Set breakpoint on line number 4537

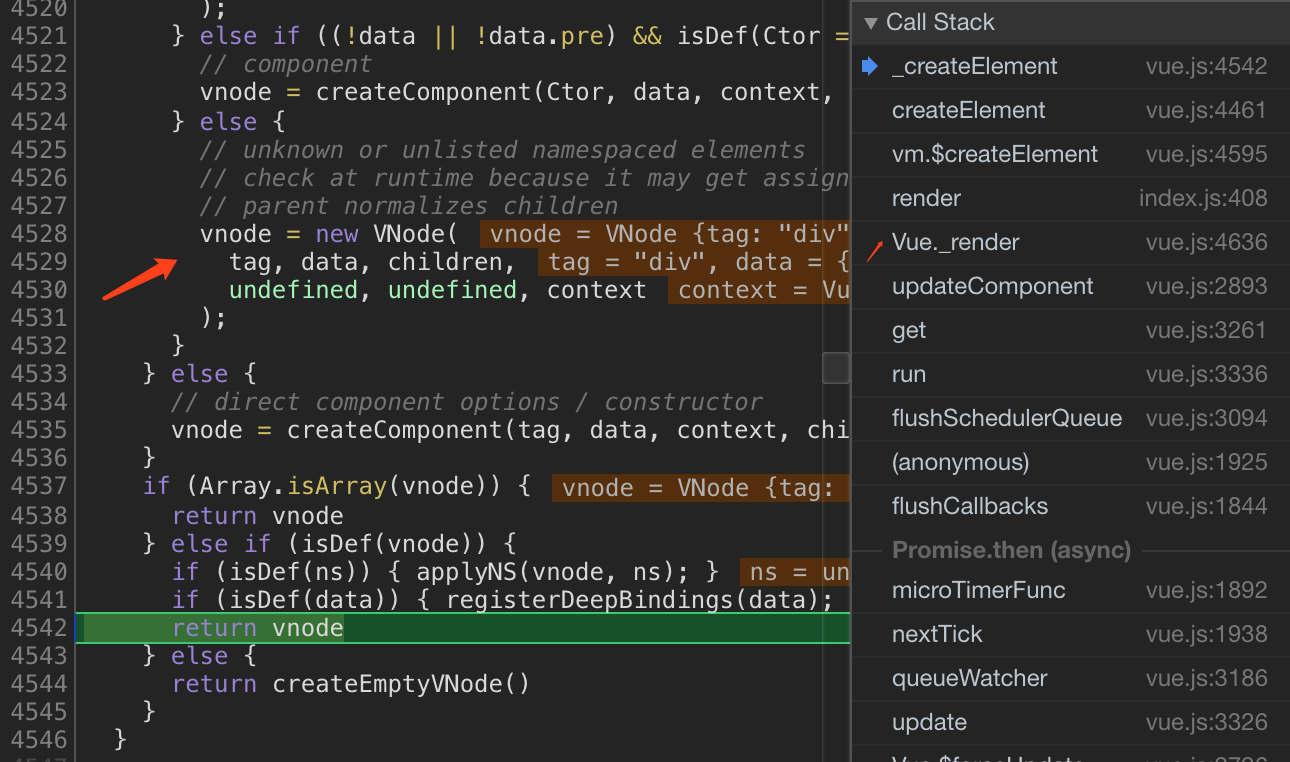[38, 486]
